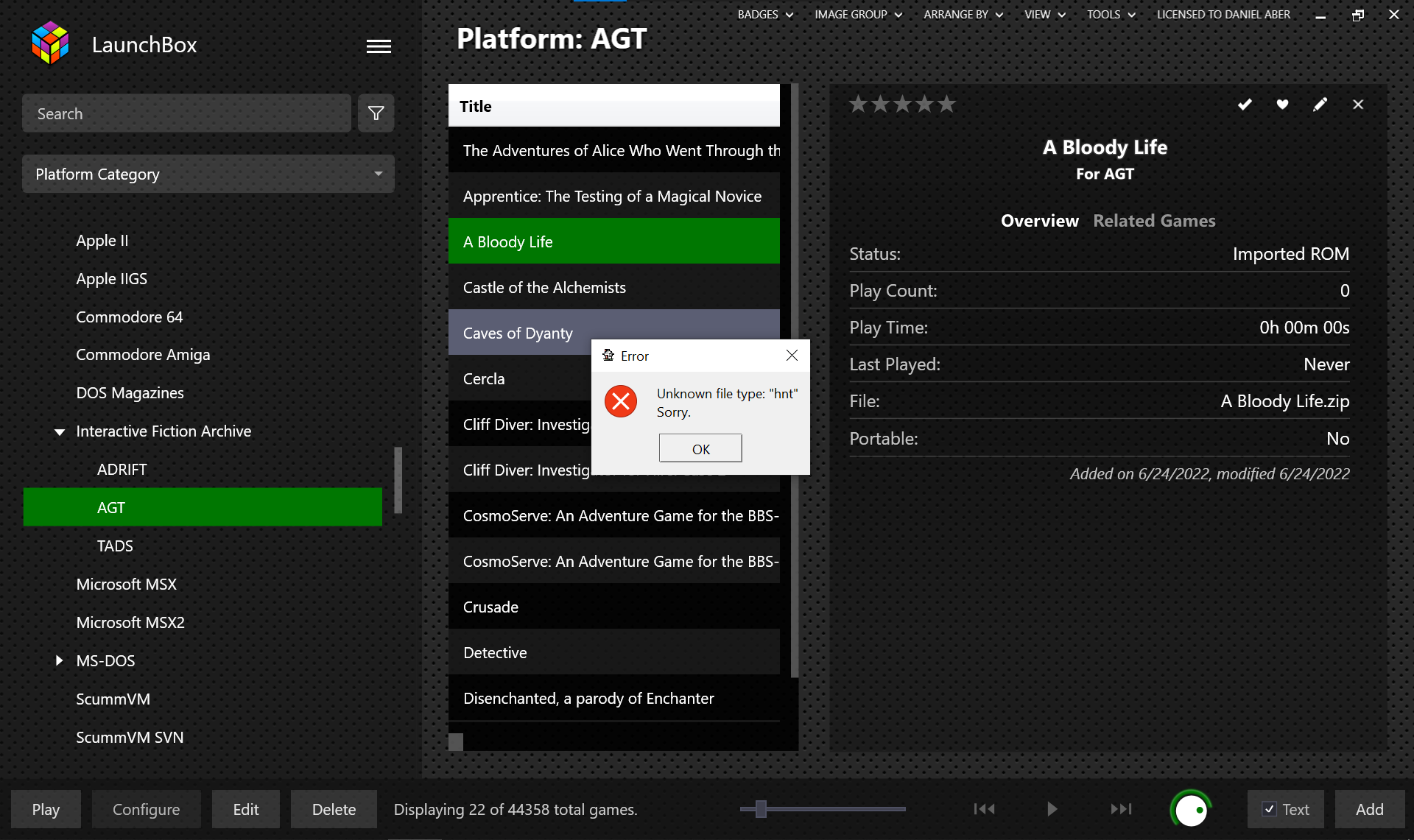Collapse Interactive Fiction Archive tree node

pos(60,431)
